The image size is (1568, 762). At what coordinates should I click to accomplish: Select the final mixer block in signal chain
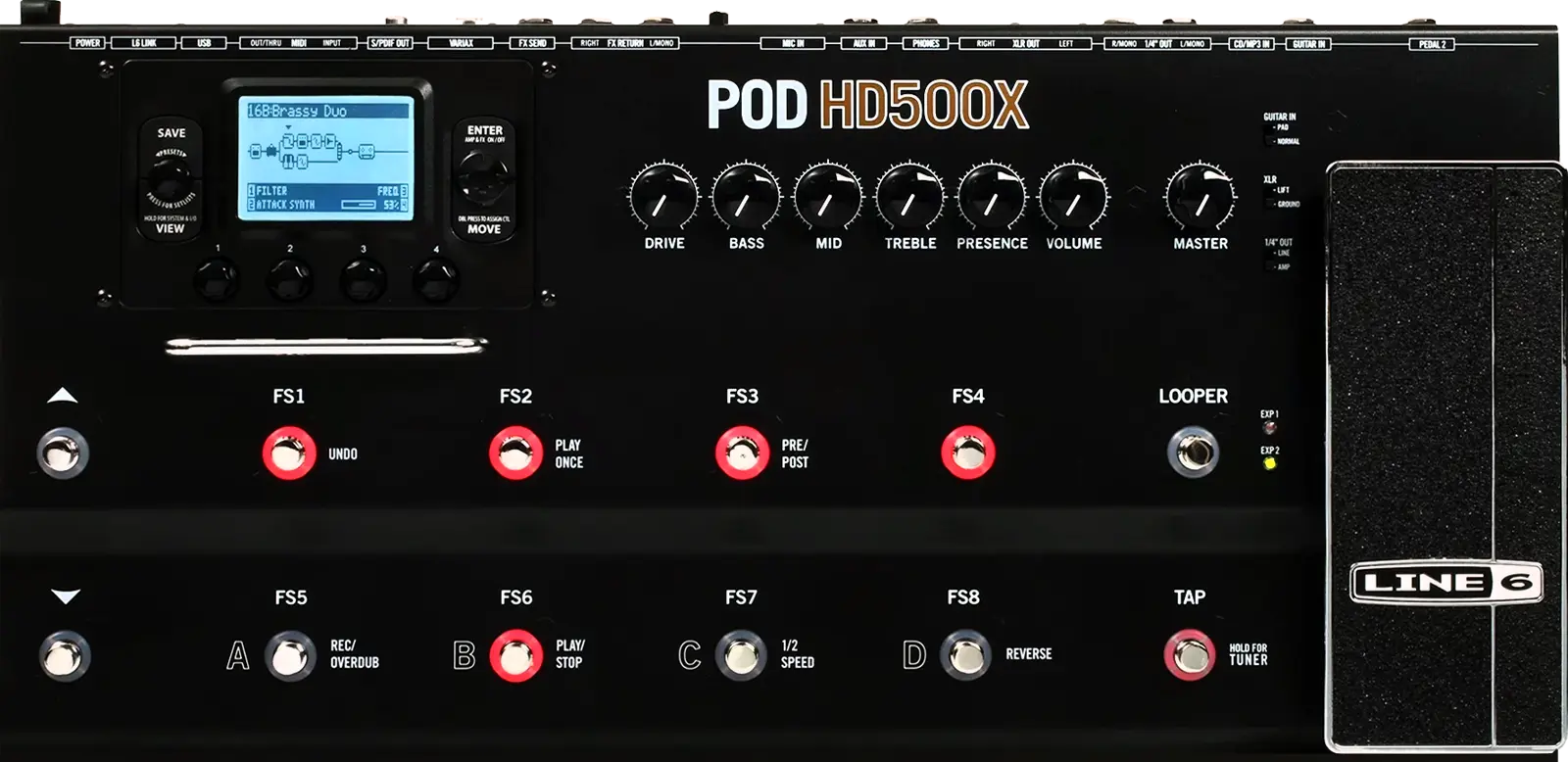point(365,152)
